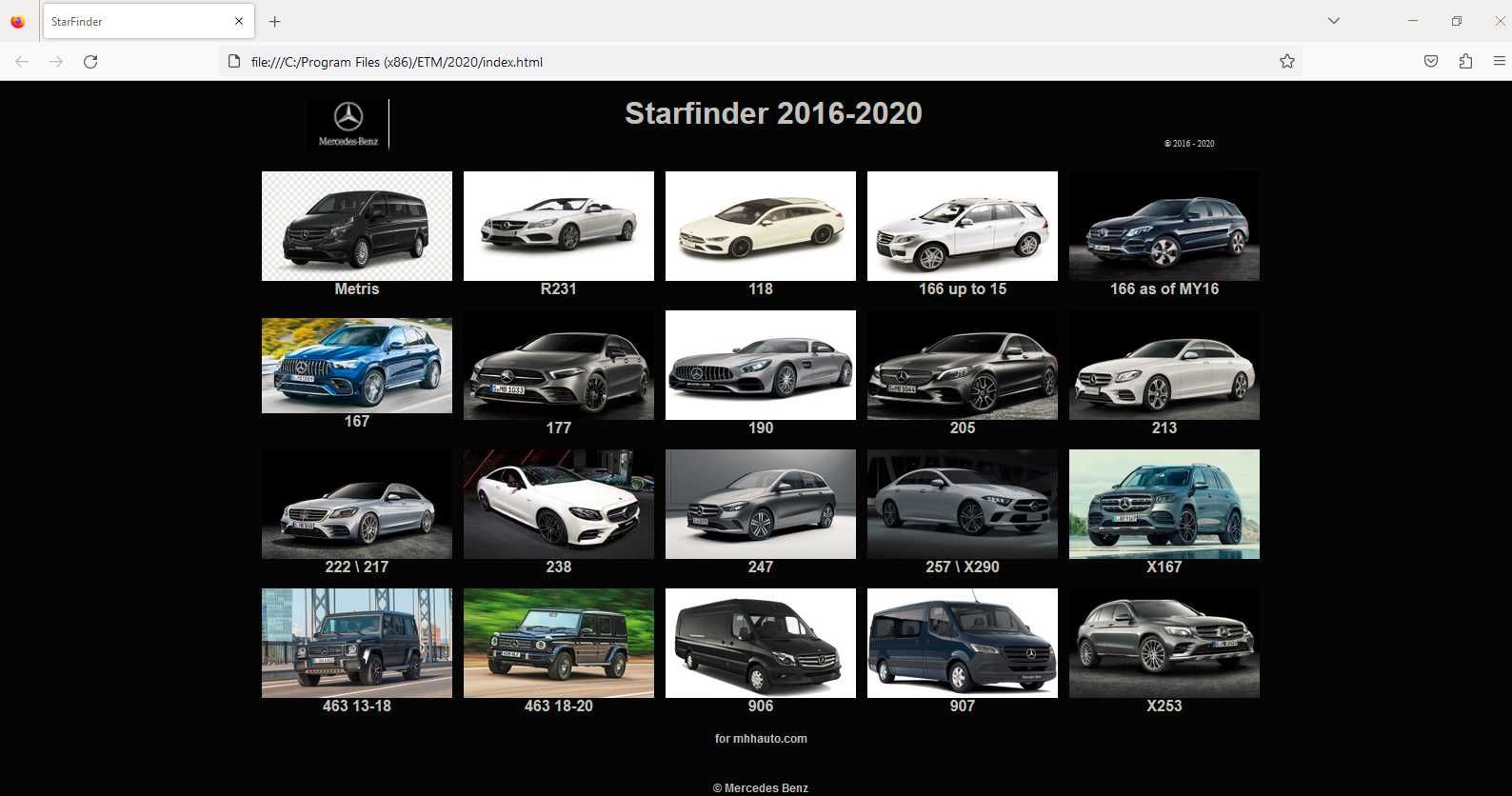
Task: Click the 166 as of MY16 label
Action: click(1164, 289)
